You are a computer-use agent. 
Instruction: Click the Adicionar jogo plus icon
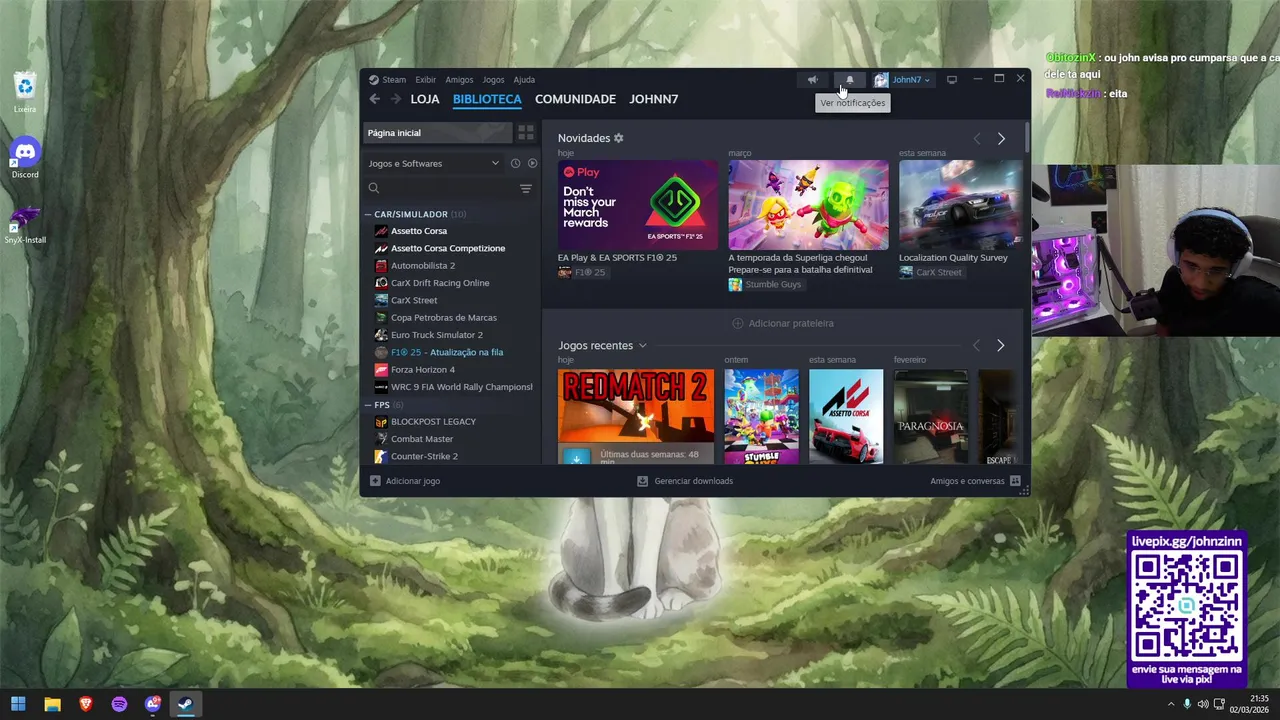375,481
